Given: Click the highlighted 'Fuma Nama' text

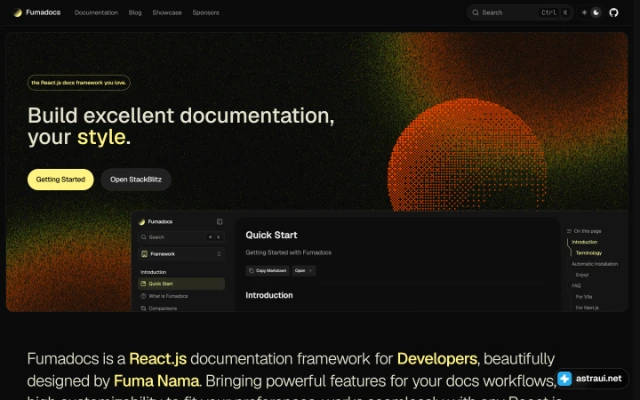Looking at the screenshot, I should [157, 381].
